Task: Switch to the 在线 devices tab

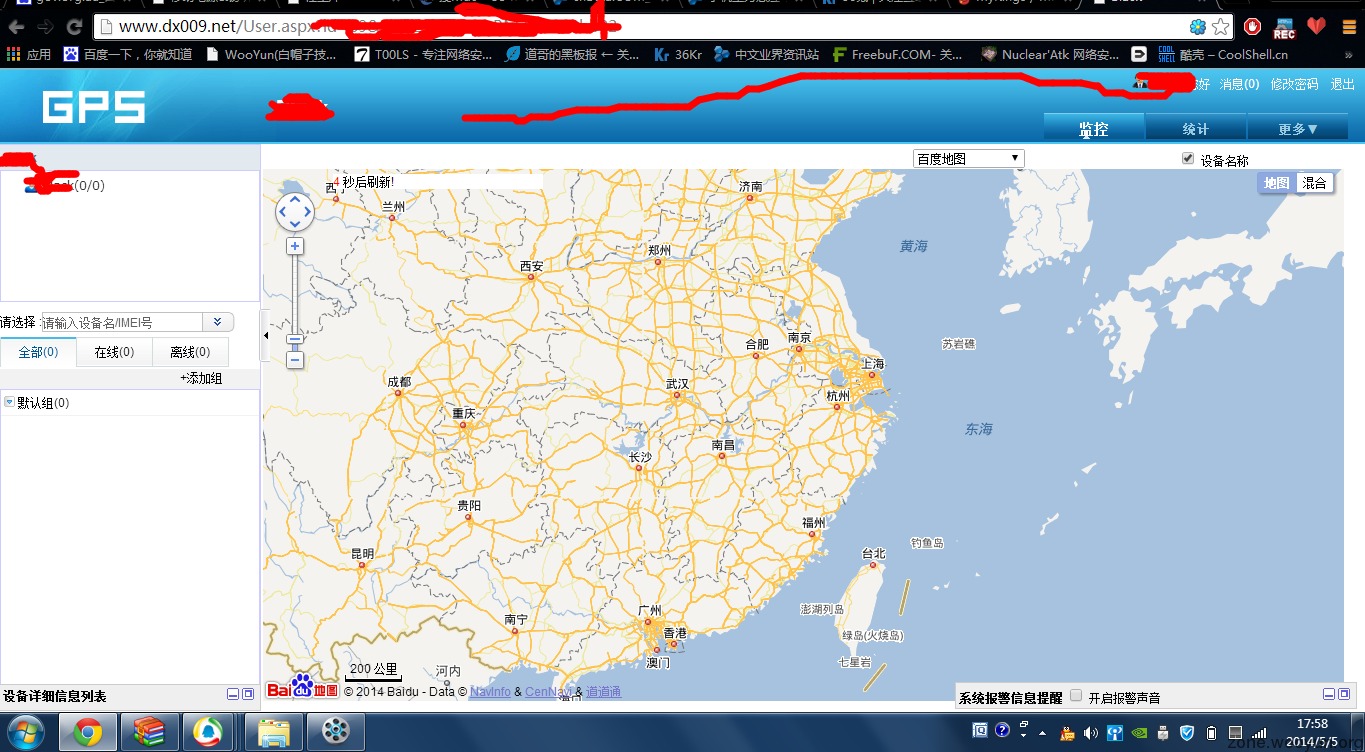Action: click(x=114, y=352)
